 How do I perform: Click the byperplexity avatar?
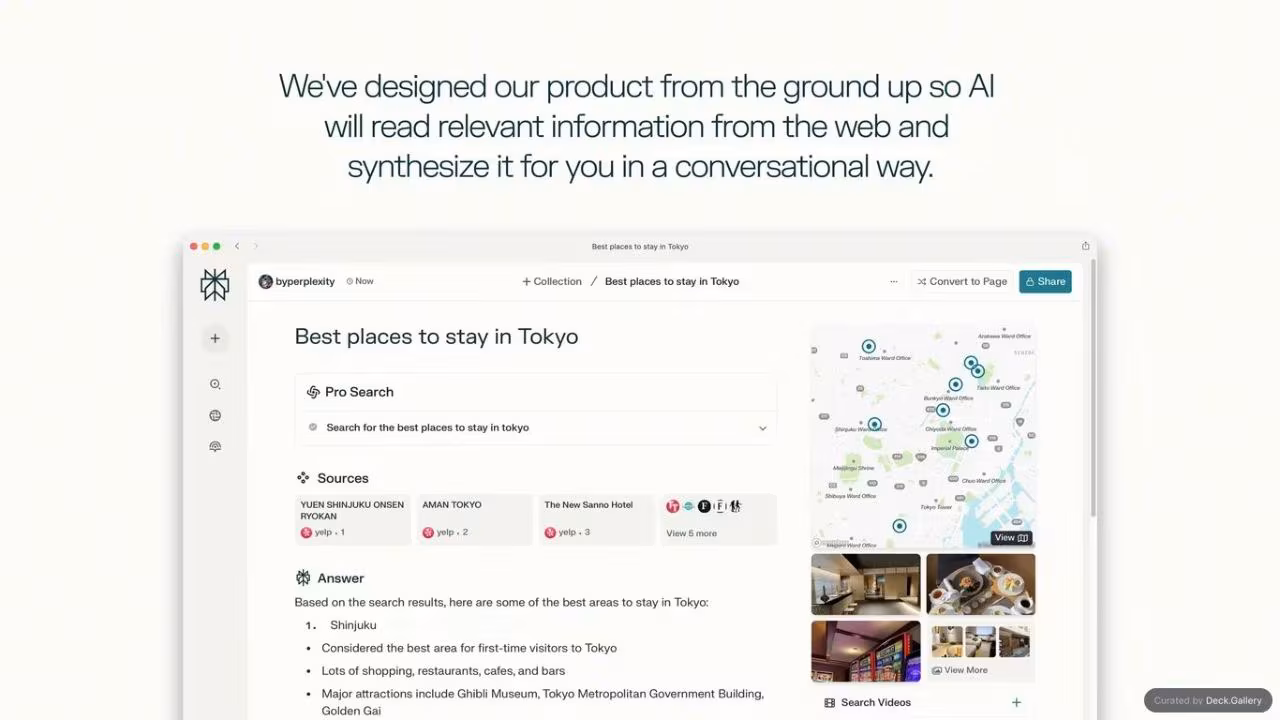[265, 282]
